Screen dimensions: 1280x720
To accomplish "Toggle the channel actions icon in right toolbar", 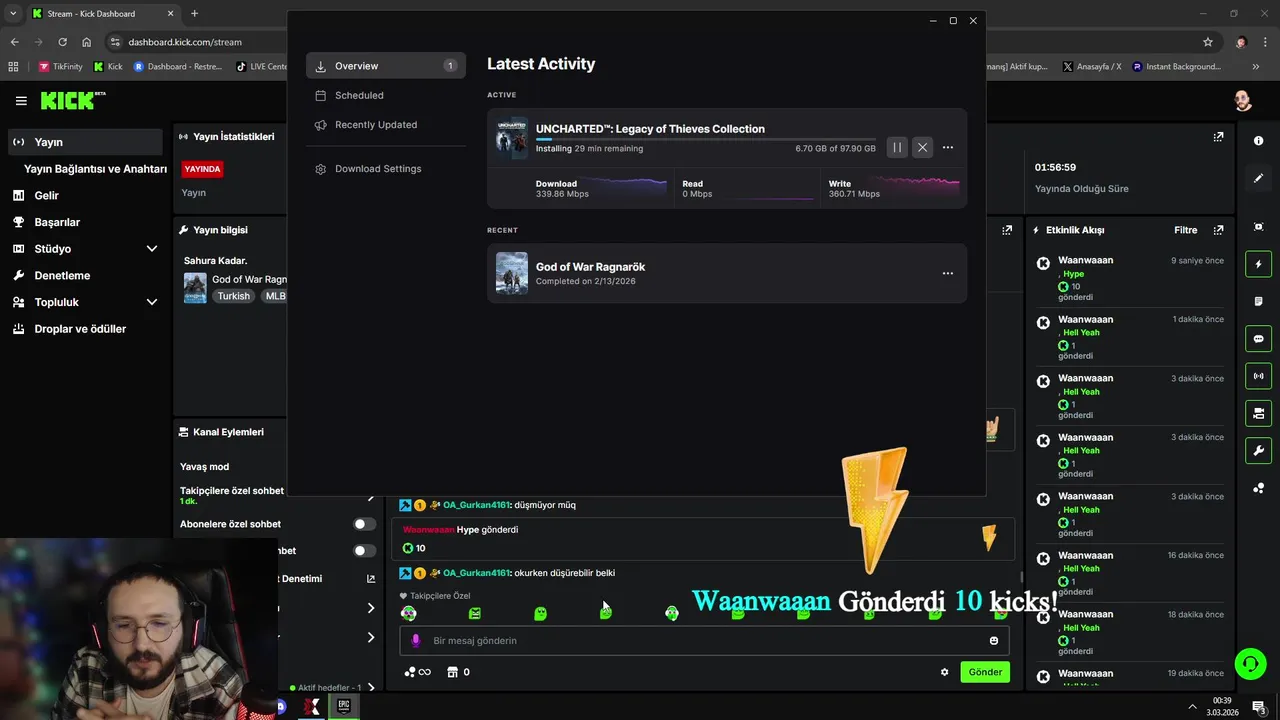I will click(1258, 413).
